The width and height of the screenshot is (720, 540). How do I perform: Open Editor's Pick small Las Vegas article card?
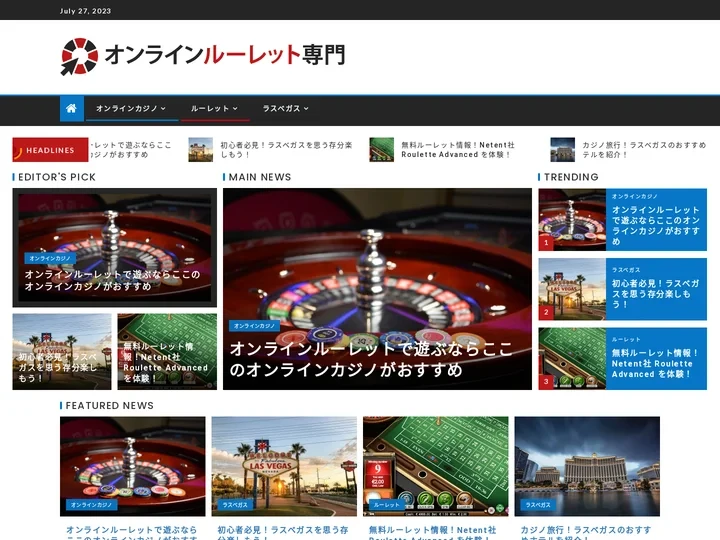(x=62, y=352)
